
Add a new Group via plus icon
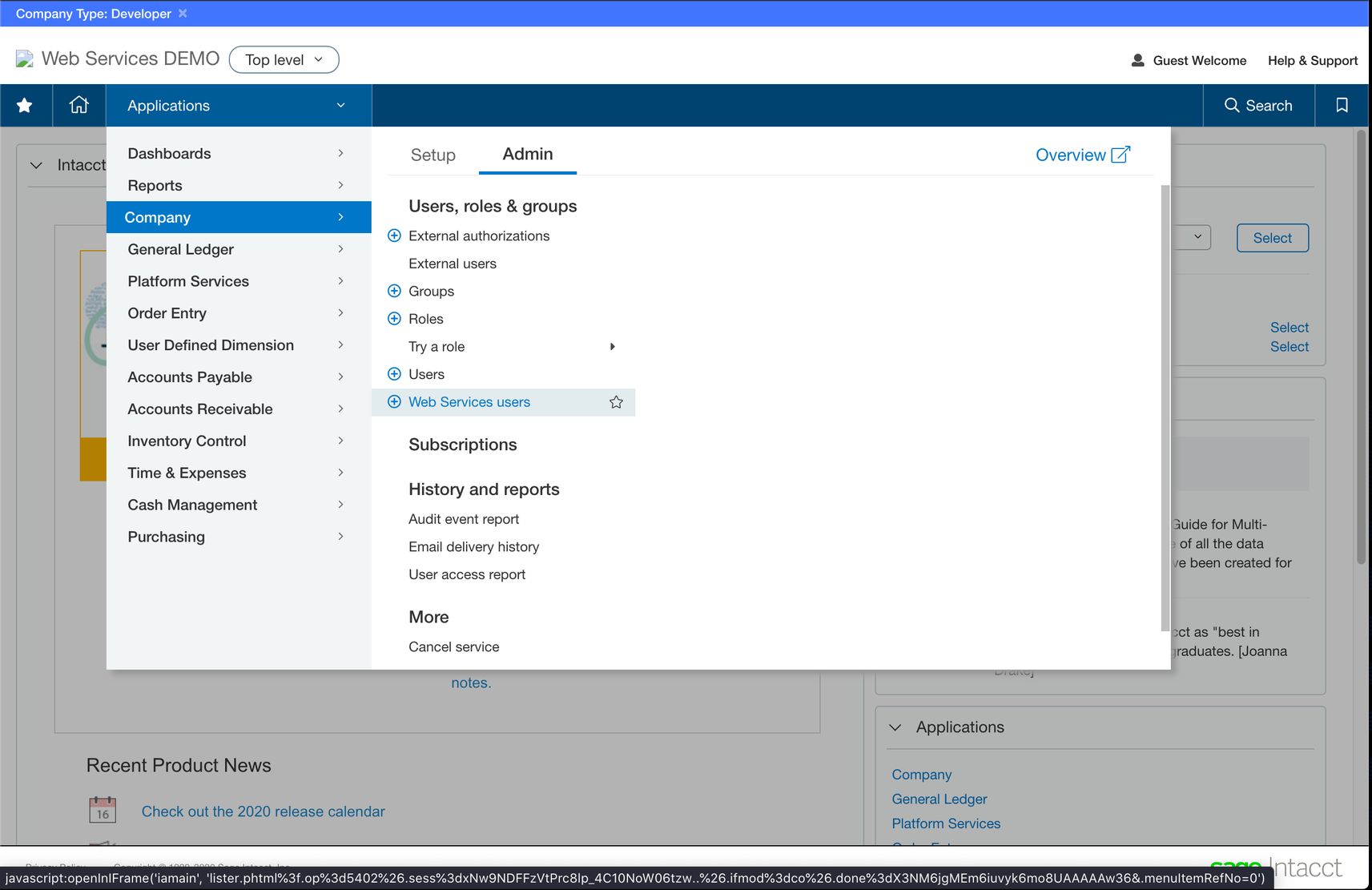pos(394,291)
